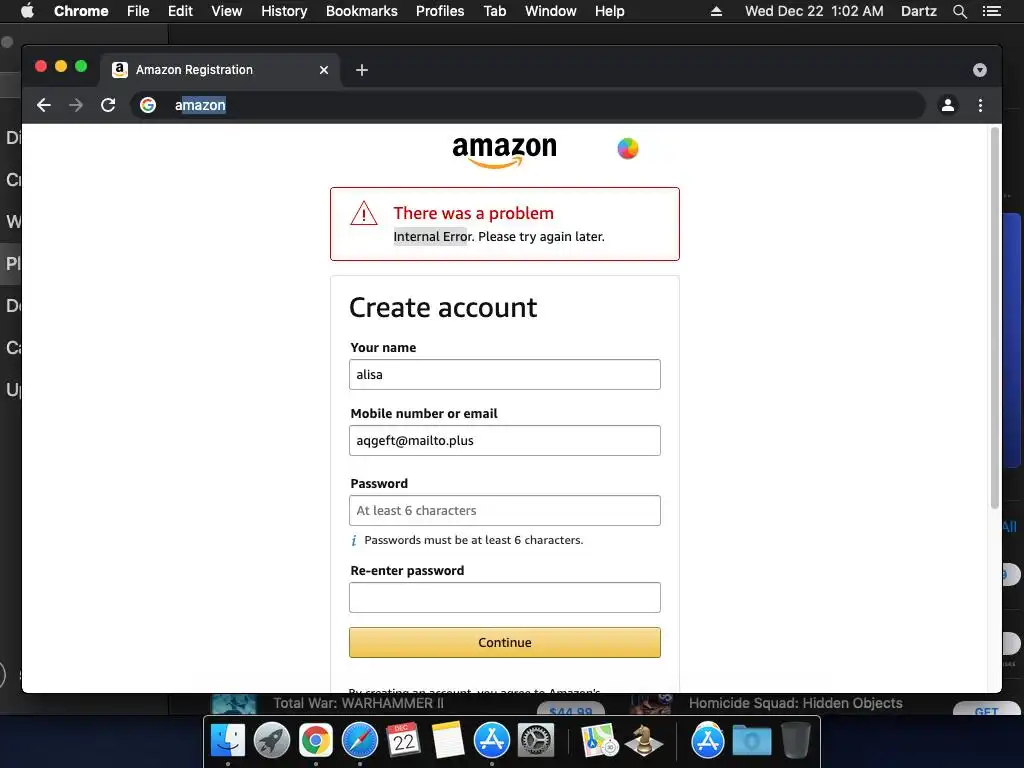This screenshot has height=768, width=1024.
Task: Open the Chrome profile avatar menu
Action: click(948, 105)
